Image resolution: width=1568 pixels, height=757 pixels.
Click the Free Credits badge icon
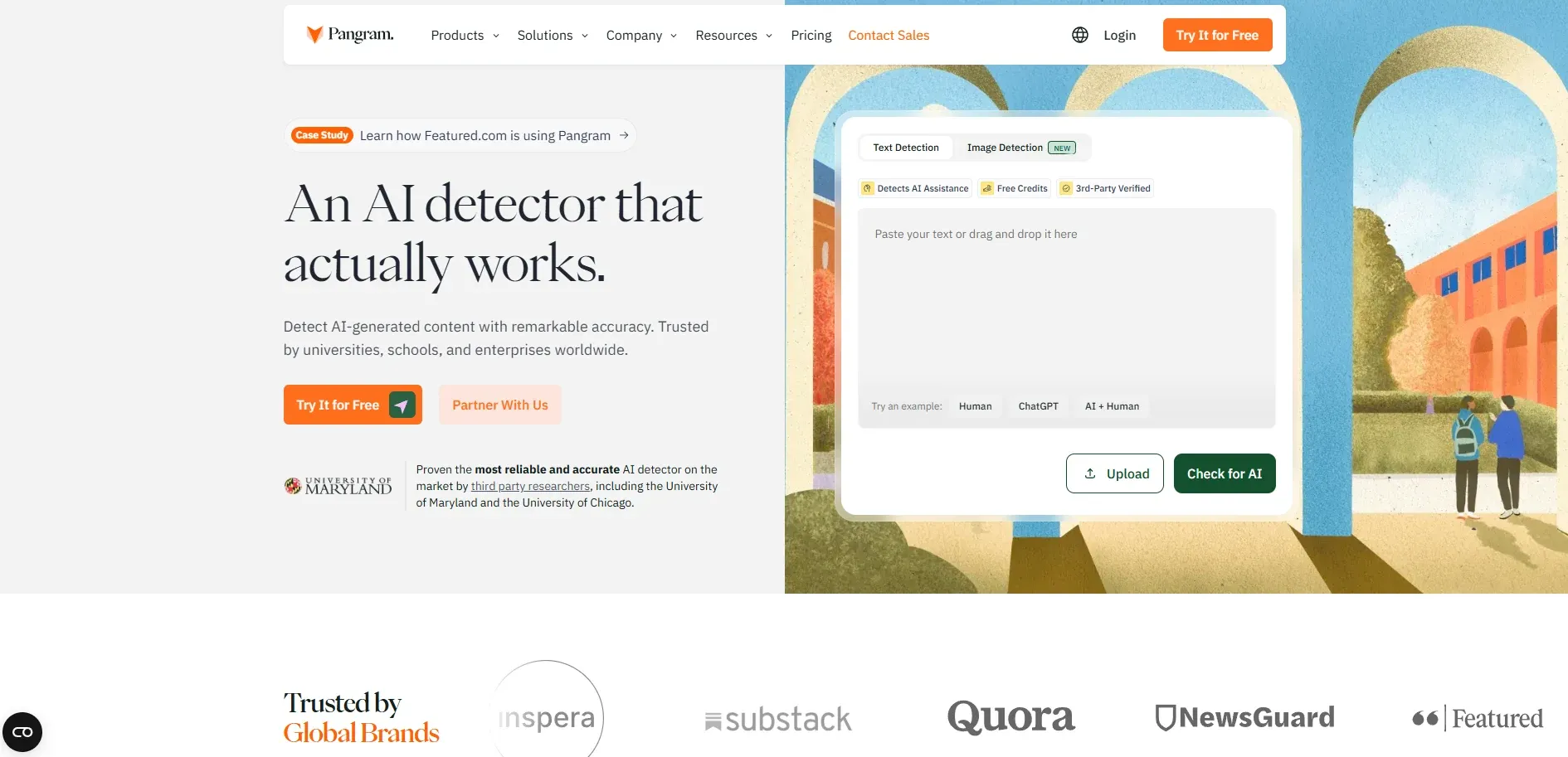pyautogui.click(x=987, y=188)
